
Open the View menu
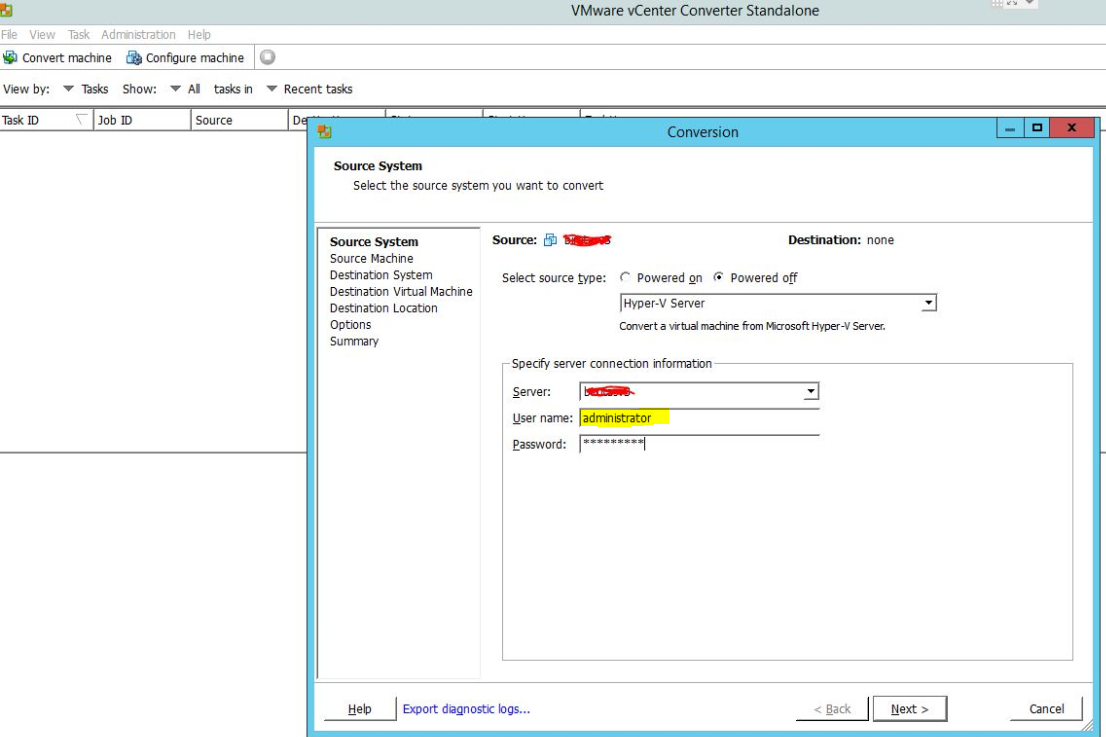point(42,35)
